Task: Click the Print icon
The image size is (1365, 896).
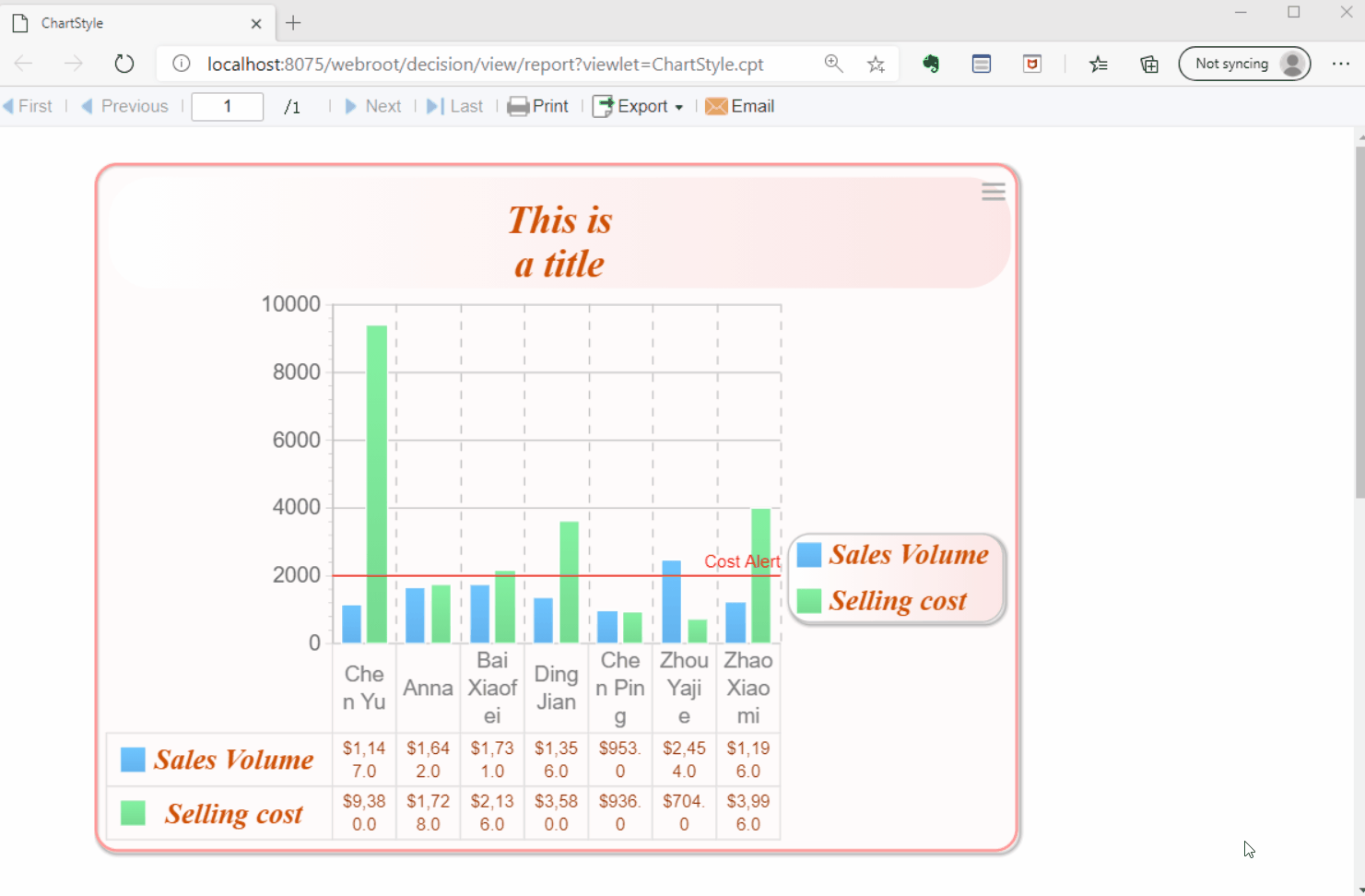Action: (518, 106)
